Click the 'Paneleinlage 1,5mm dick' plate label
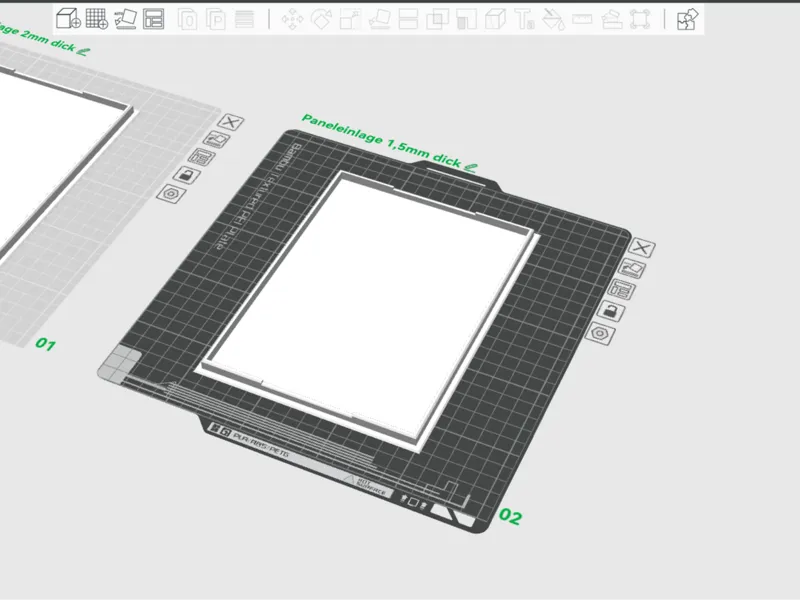This screenshot has height=600, width=800. [x=382, y=140]
